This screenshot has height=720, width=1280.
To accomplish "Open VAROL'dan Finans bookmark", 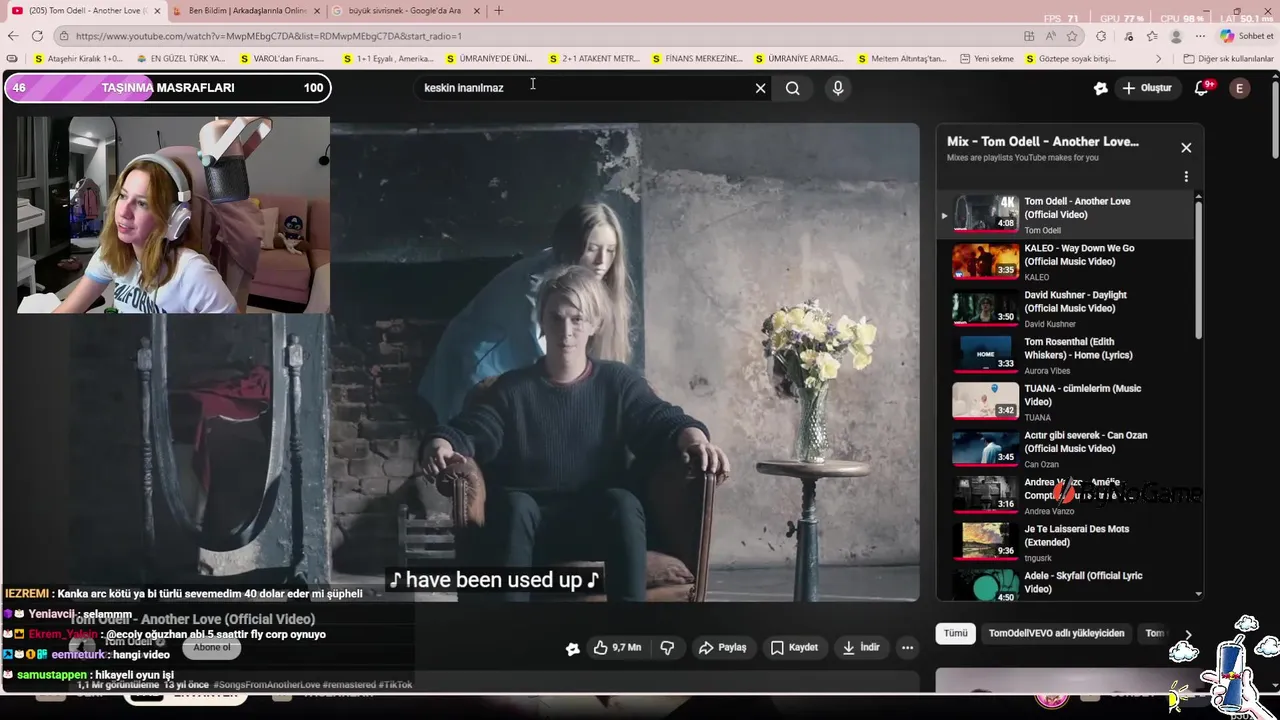I will (x=282, y=59).
